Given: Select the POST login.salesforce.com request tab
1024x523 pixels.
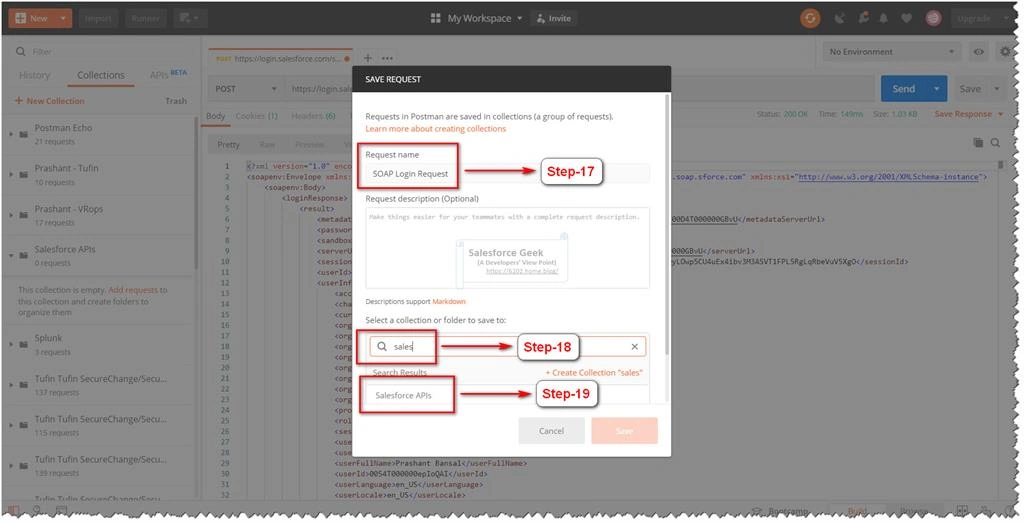Looking at the screenshot, I should pyautogui.click(x=280, y=59).
